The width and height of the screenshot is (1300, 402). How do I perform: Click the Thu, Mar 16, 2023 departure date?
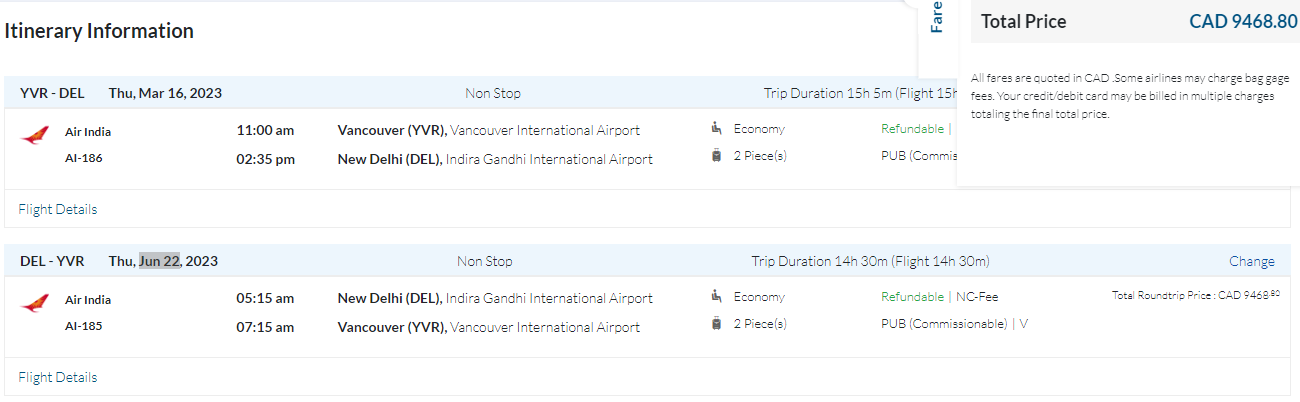pyautogui.click(x=165, y=93)
